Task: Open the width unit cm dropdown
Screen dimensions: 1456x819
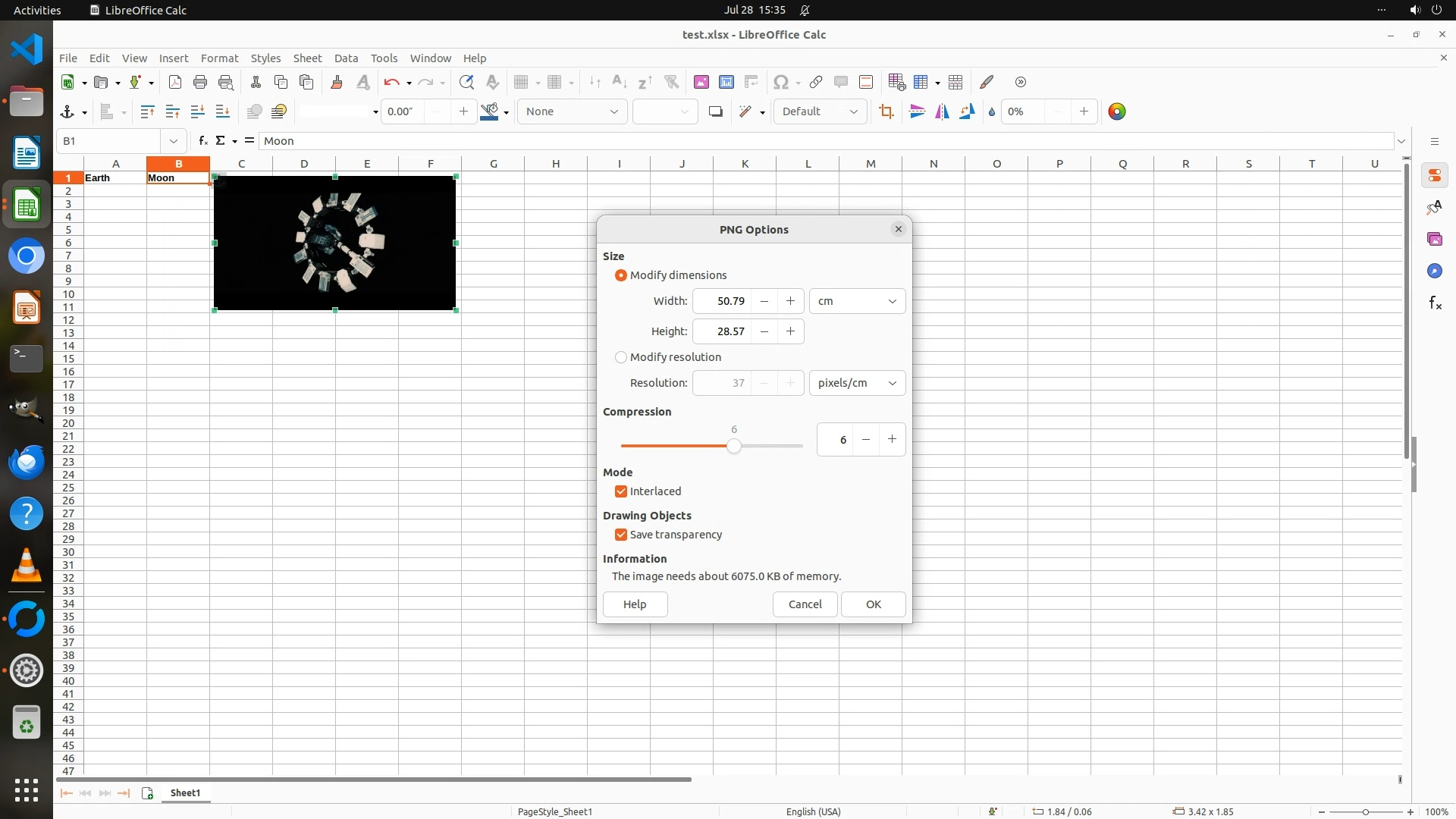Action: (857, 301)
